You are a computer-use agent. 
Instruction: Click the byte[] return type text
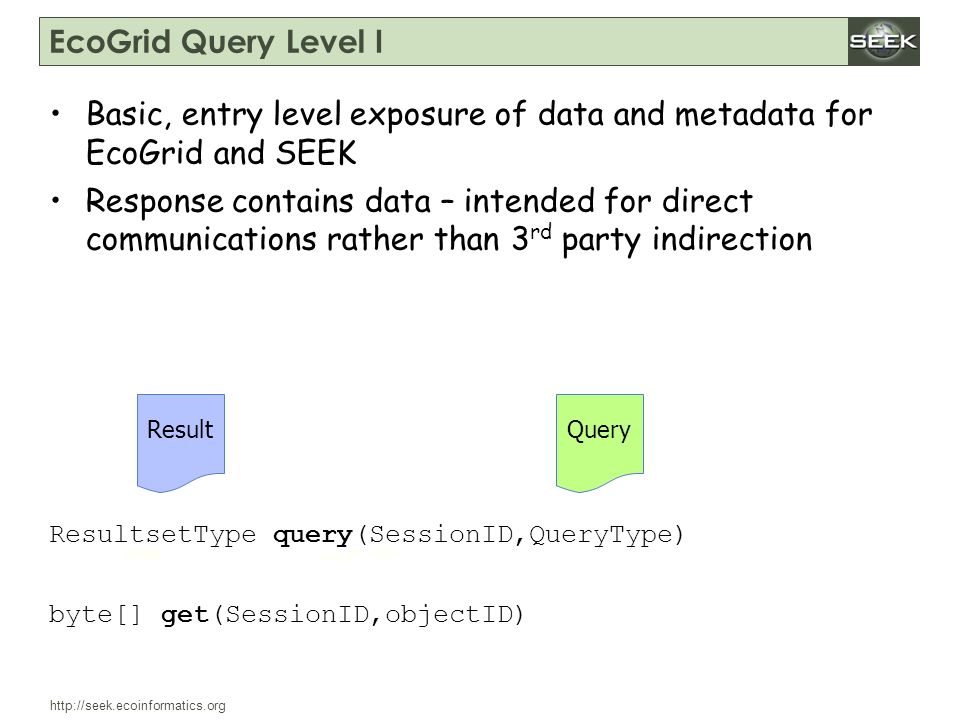(95, 614)
